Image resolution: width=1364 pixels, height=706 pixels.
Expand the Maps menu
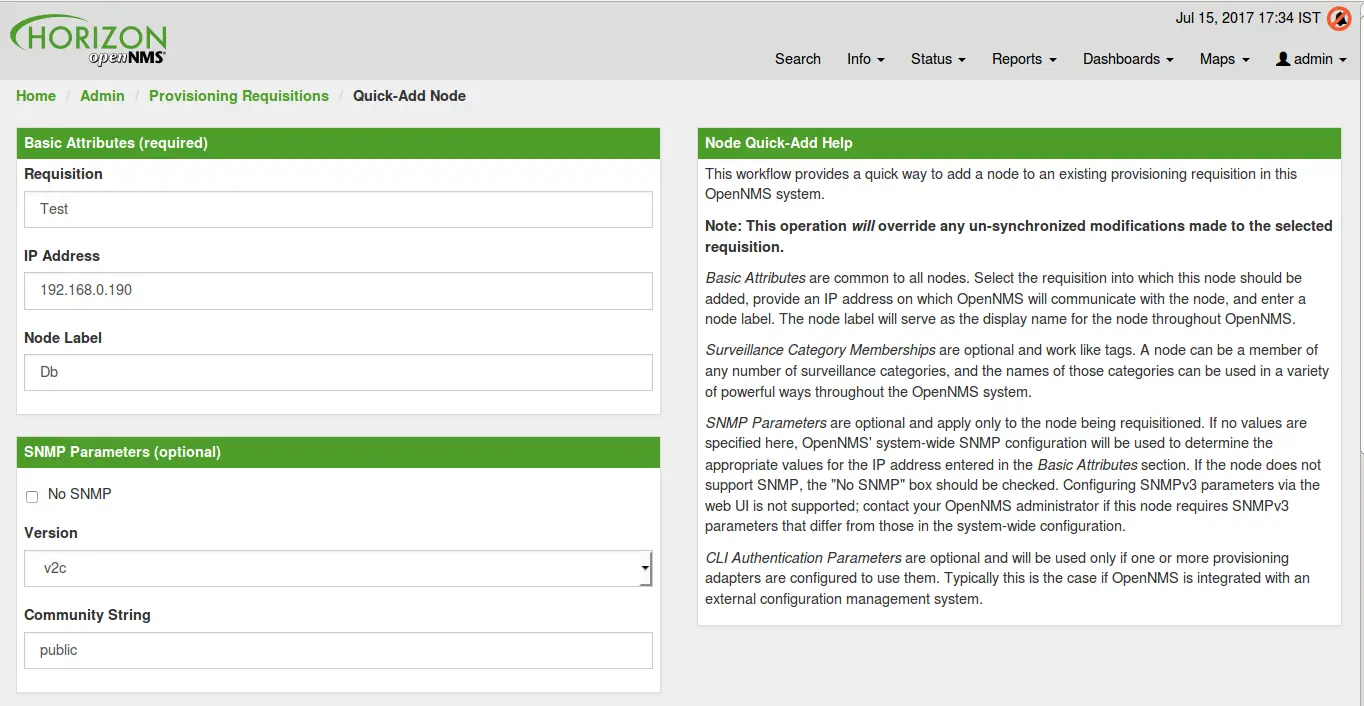[x=1224, y=59]
